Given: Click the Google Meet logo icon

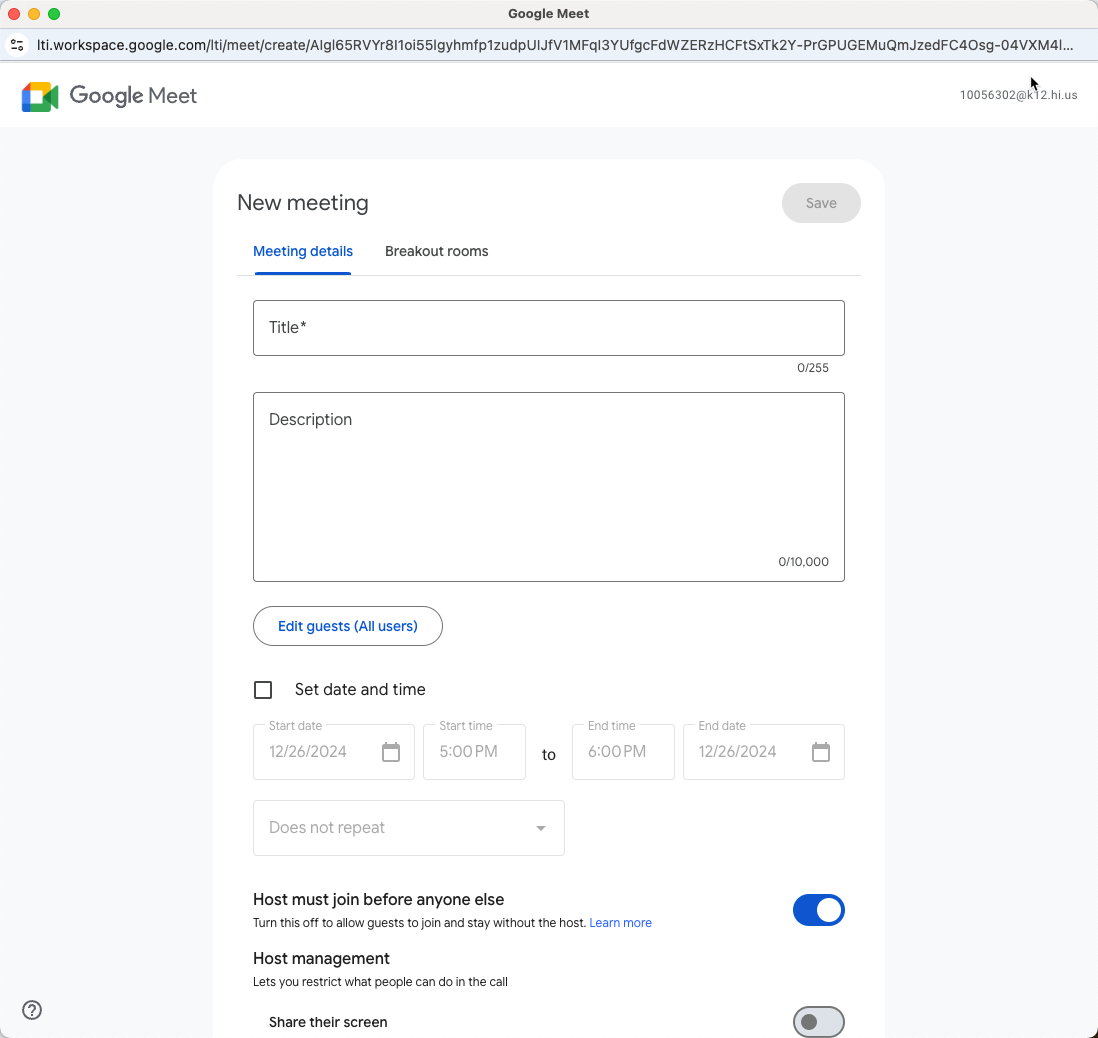Looking at the screenshot, I should 40,97.
